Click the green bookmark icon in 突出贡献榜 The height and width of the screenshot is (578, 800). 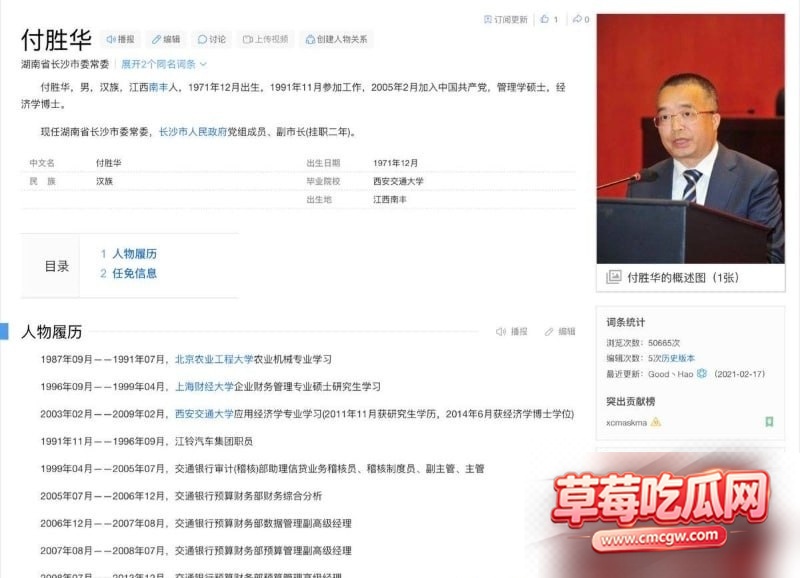coord(769,422)
